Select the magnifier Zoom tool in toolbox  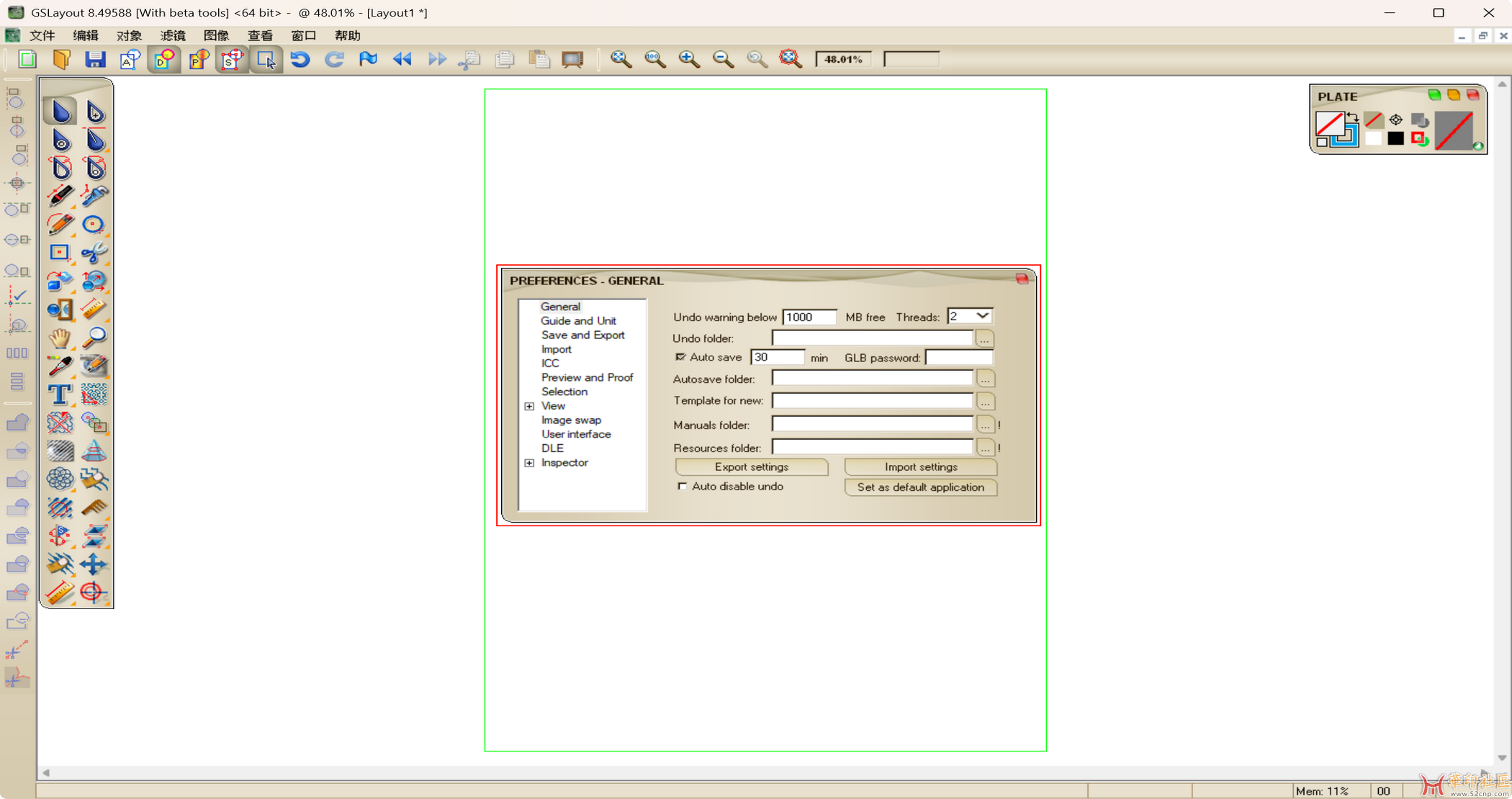point(94,338)
